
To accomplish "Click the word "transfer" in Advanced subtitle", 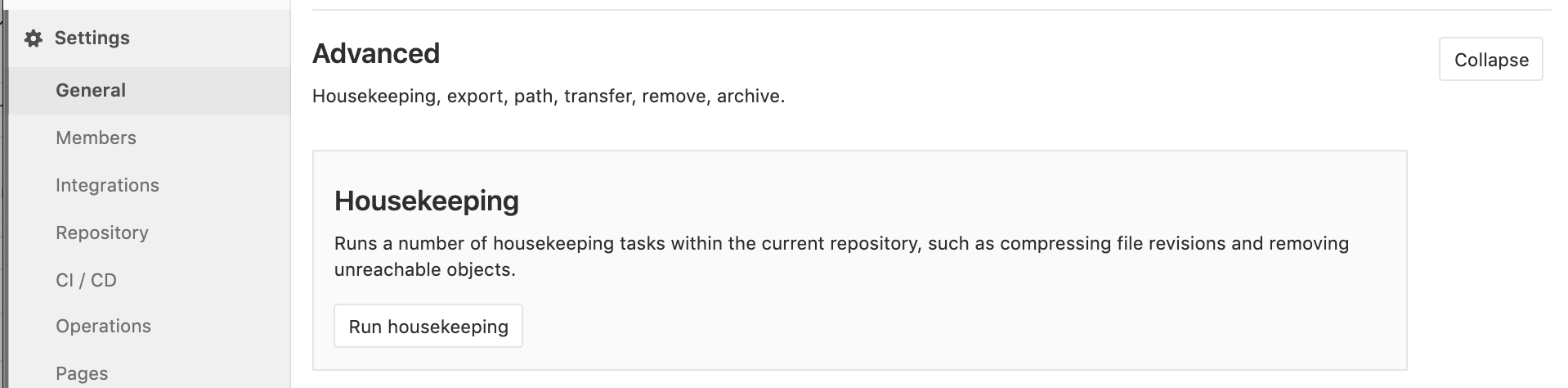I will (598, 97).
